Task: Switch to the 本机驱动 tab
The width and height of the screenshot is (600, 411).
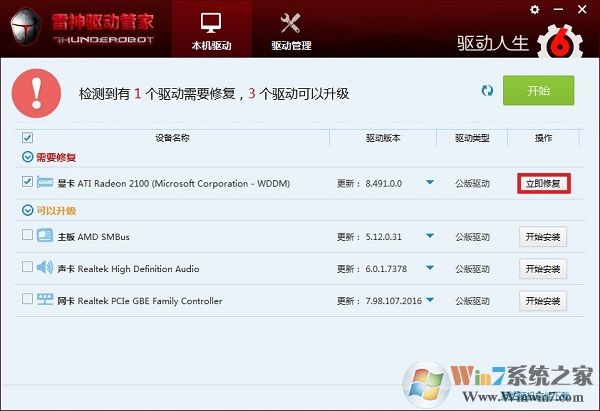Action: click(212, 29)
